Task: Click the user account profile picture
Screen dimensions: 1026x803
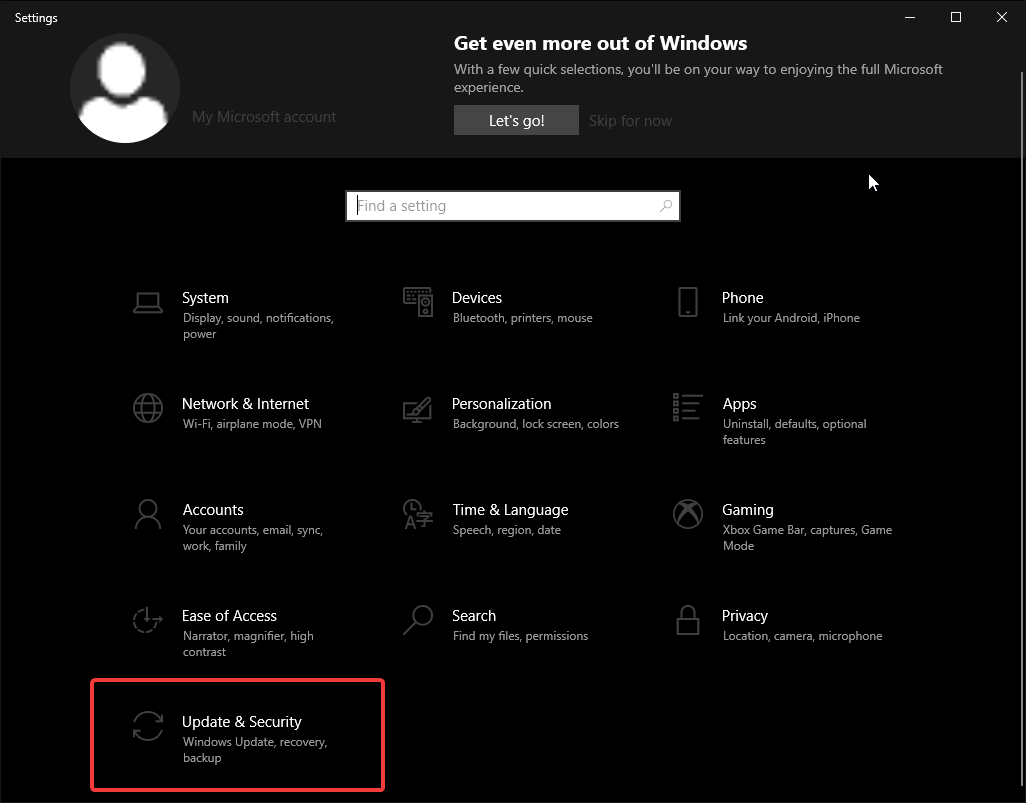Action: coord(124,88)
